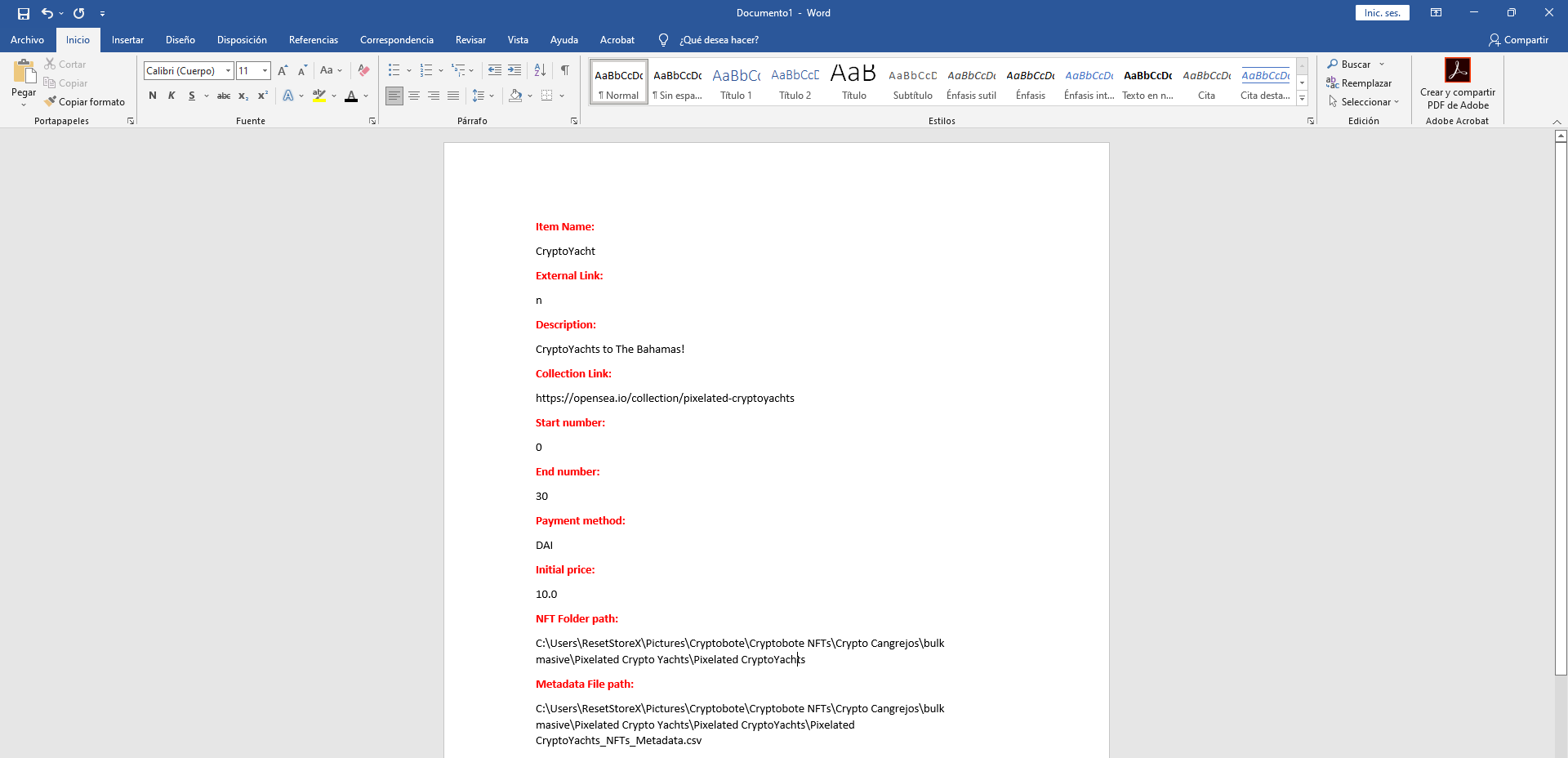Viewport: 1568px width, 758px height.
Task: Open Reemplazar dialog
Action: coord(1359,82)
